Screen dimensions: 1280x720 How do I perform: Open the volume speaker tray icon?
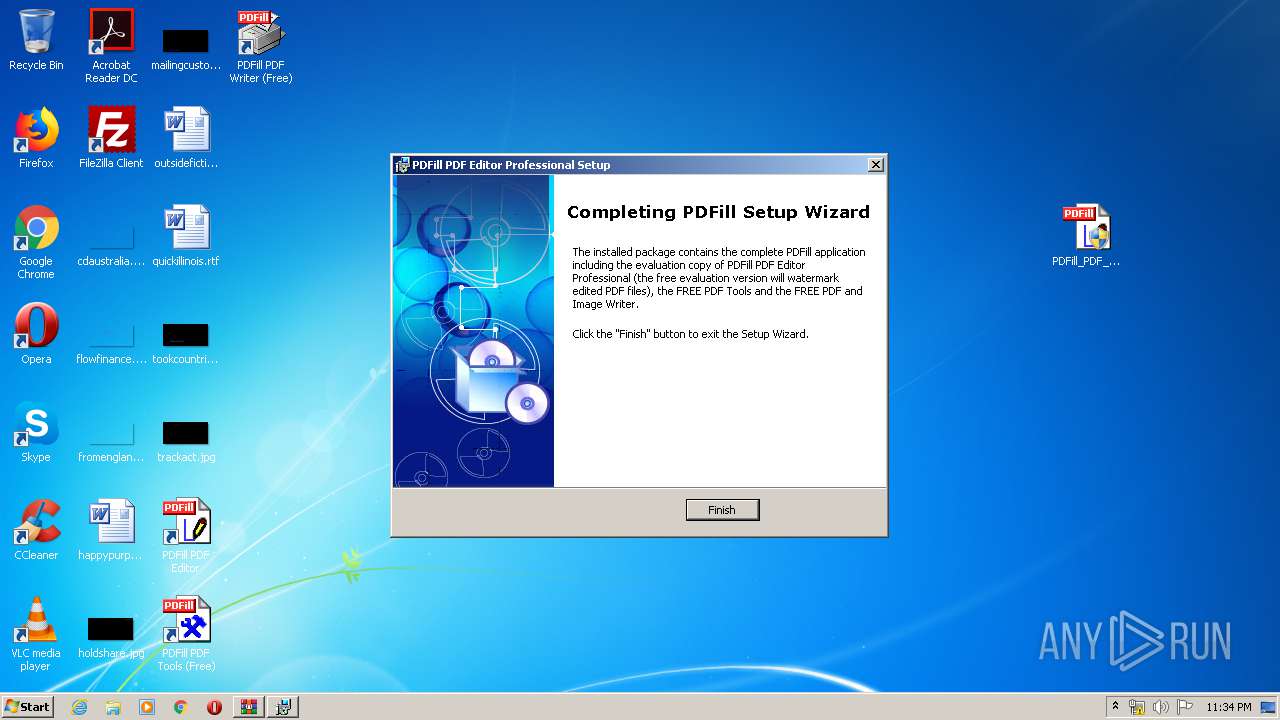click(x=1161, y=707)
